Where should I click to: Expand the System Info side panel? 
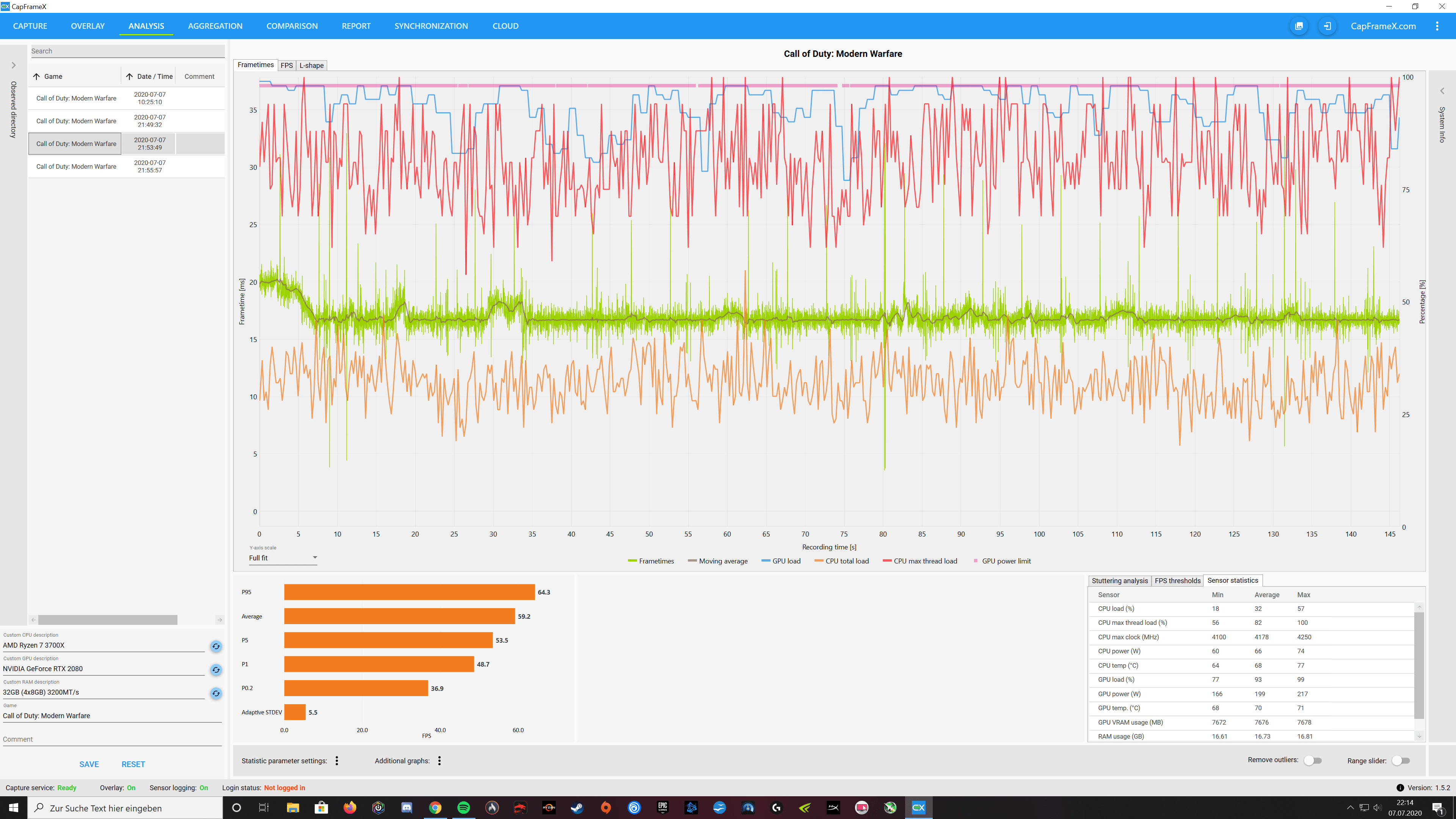(1442, 91)
